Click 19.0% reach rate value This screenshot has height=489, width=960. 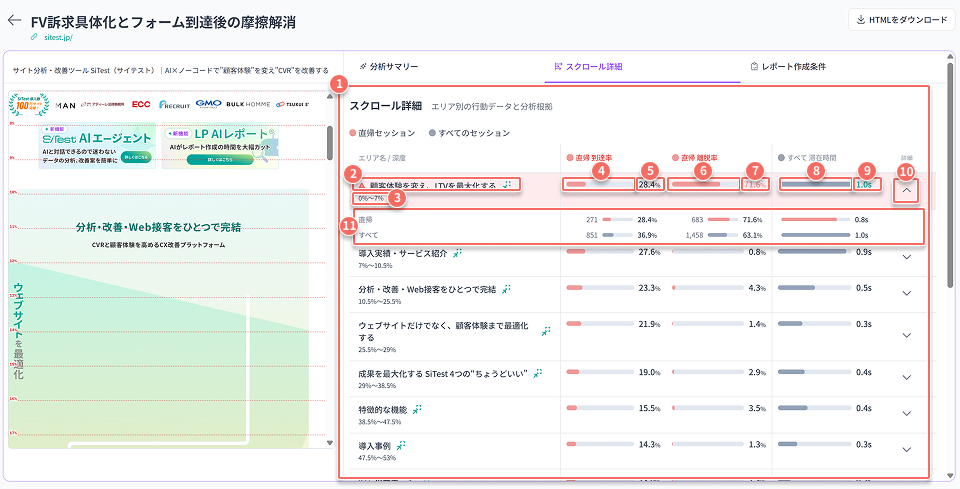[x=649, y=372]
